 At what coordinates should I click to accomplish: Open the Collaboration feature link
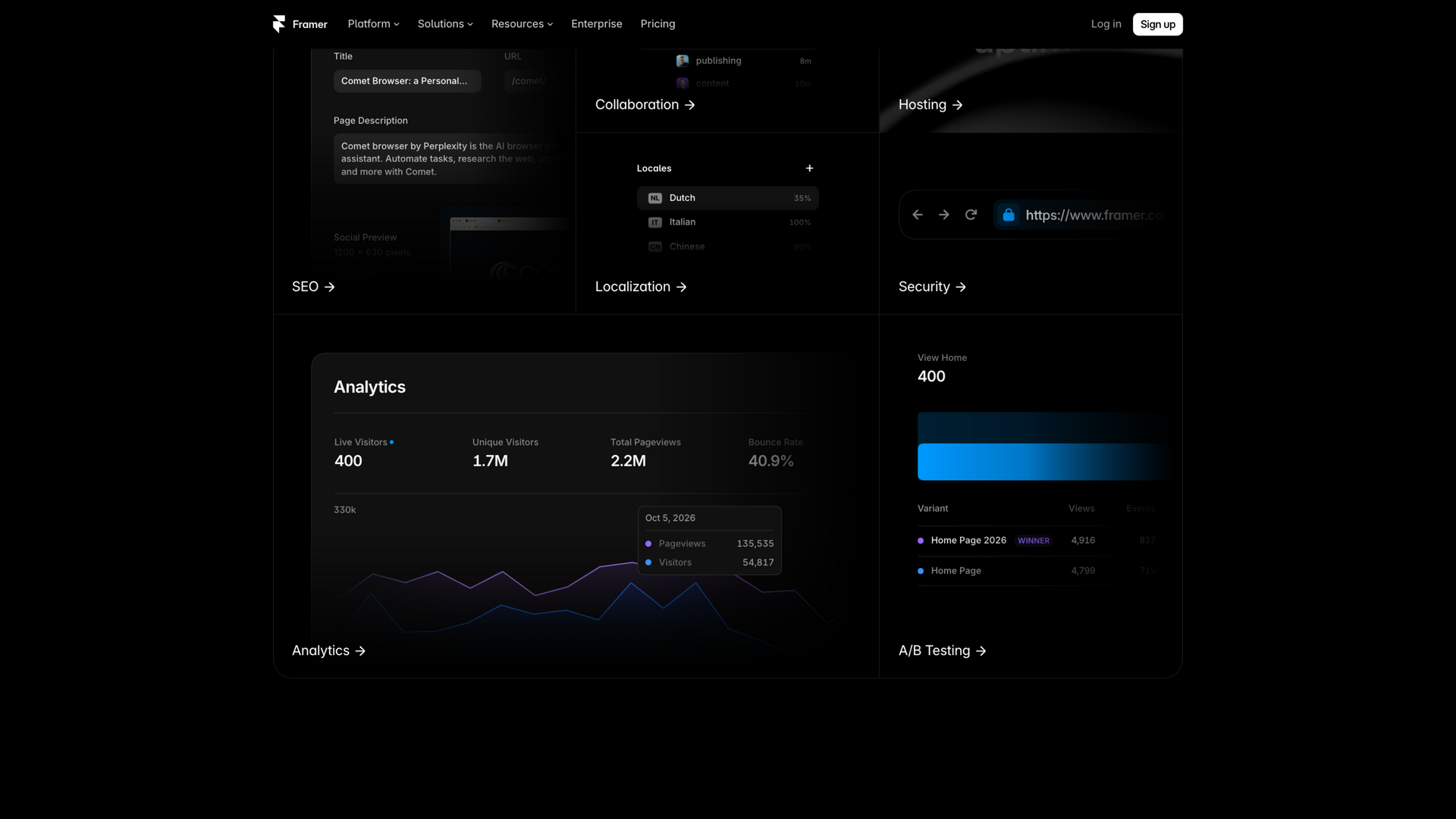point(645,105)
